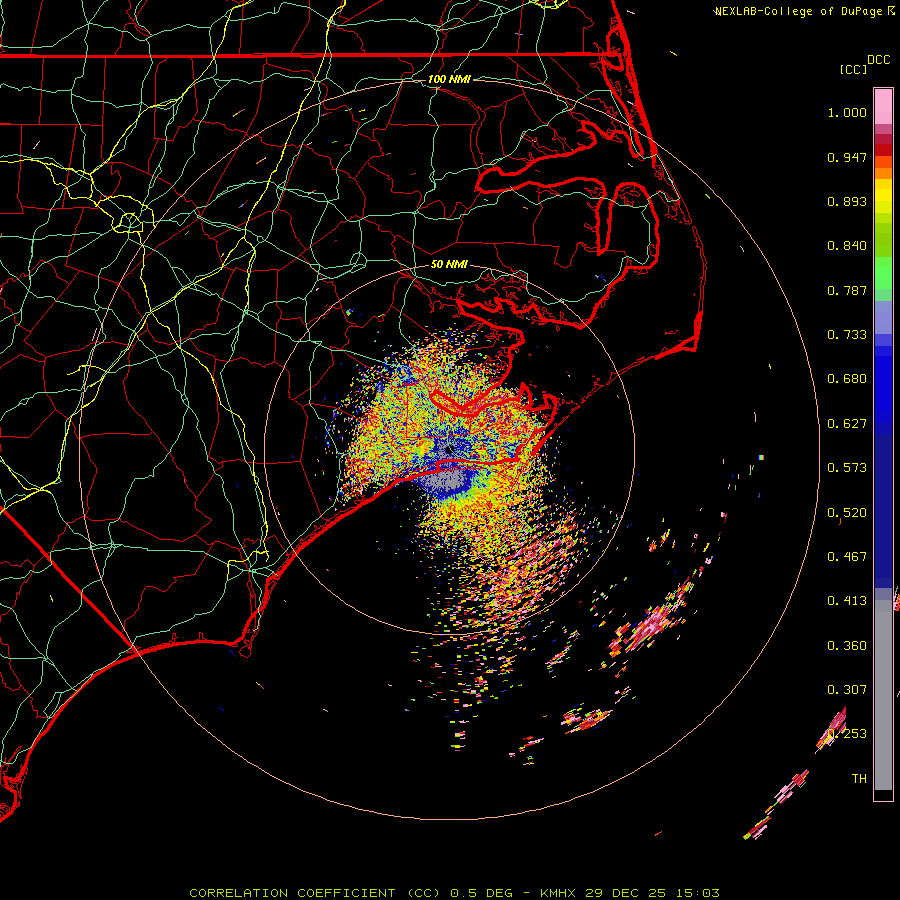Viewport: 900px width, 900px height.
Task: Click the 0.733 color scale value
Action: [x=847, y=335]
